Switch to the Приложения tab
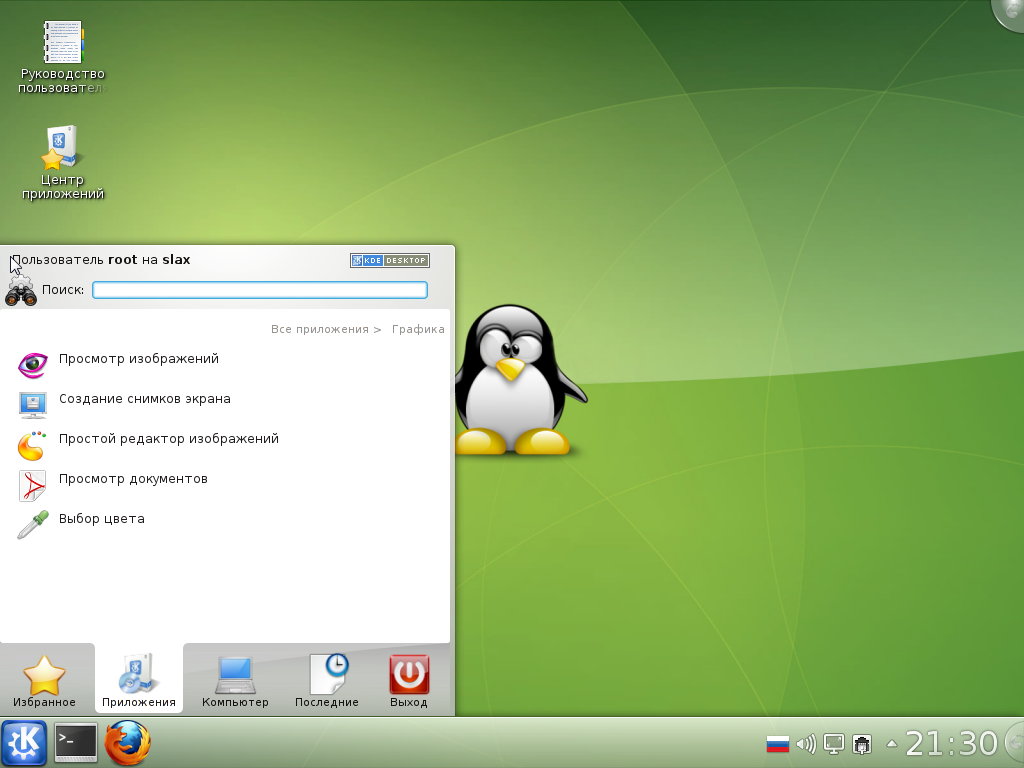The image size is (1024, 768). pos(138,679)
